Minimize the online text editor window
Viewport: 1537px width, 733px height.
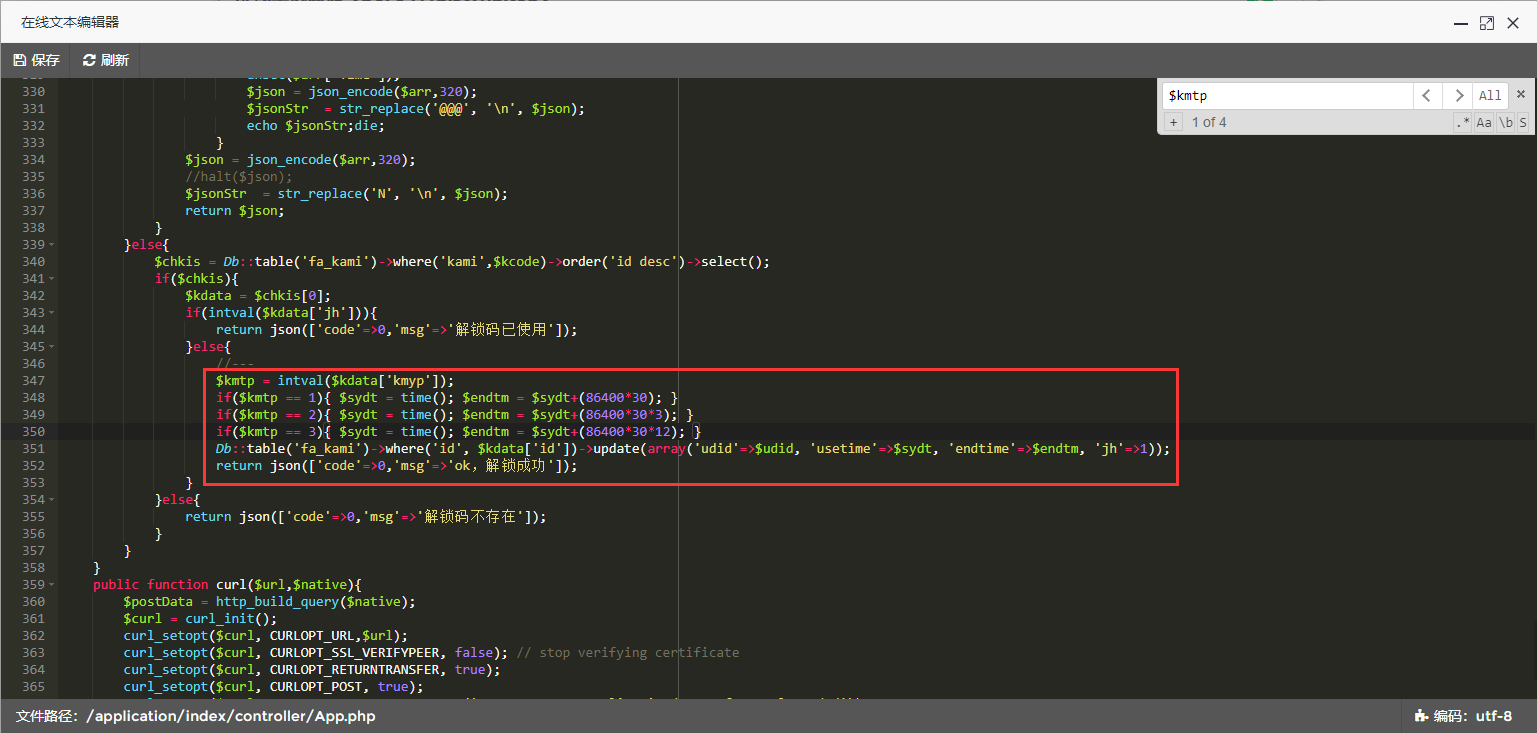pyautogui.click(x=1460, y=22)
